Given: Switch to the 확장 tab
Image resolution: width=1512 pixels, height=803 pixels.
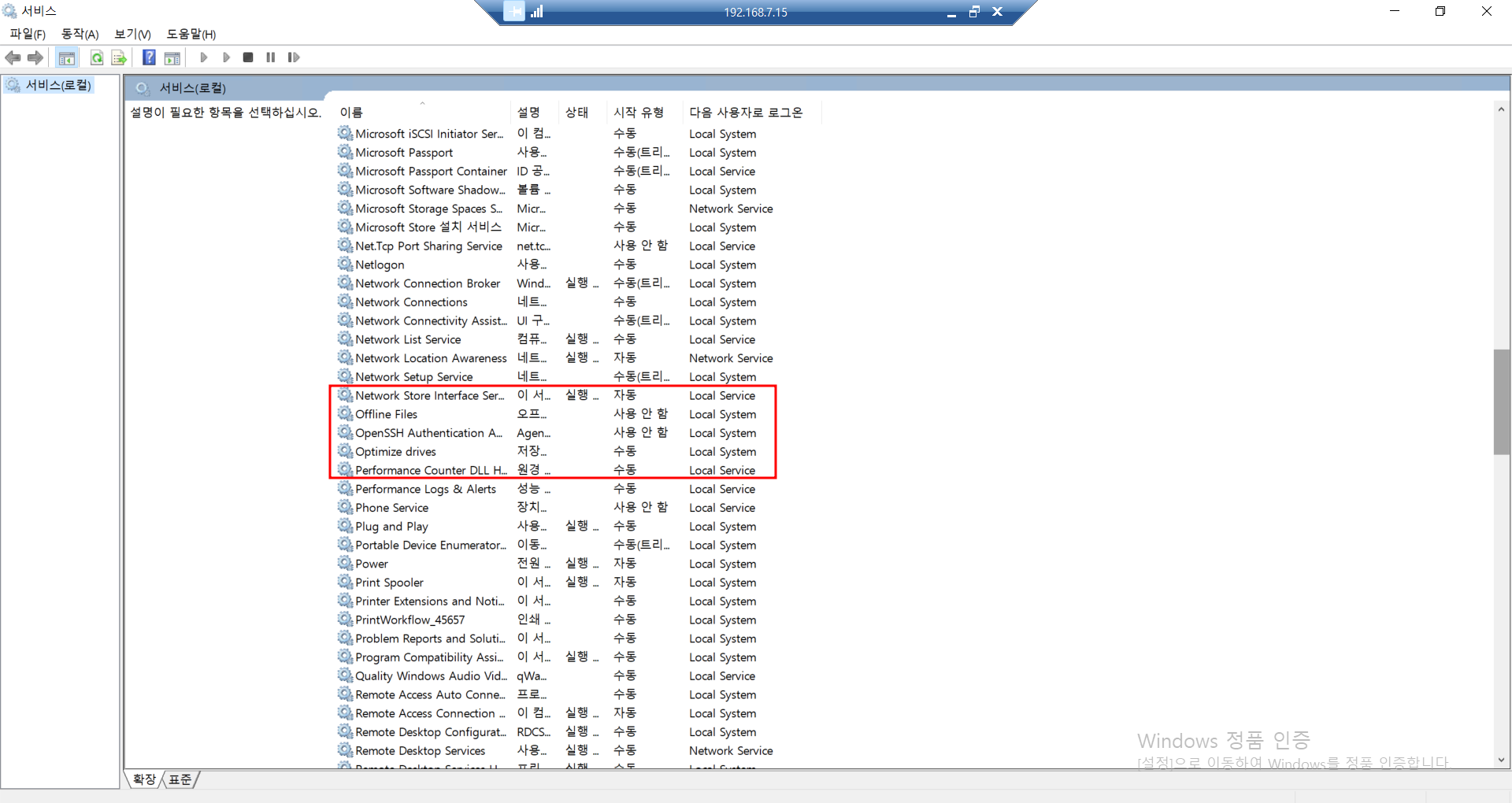Looking at the screenshot, I should point(144,779).
